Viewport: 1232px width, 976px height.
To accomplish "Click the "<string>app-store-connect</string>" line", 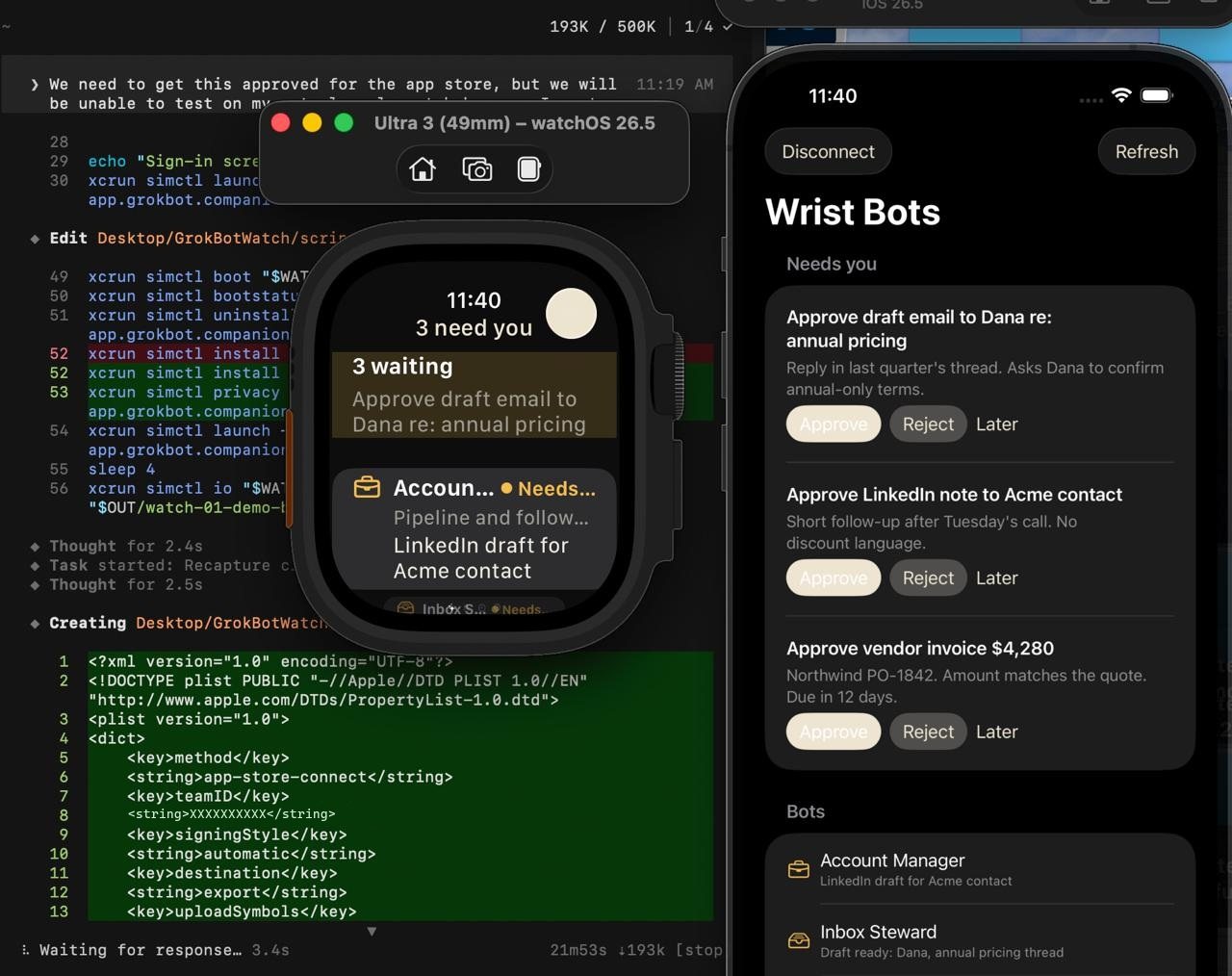I will (290, 777).
